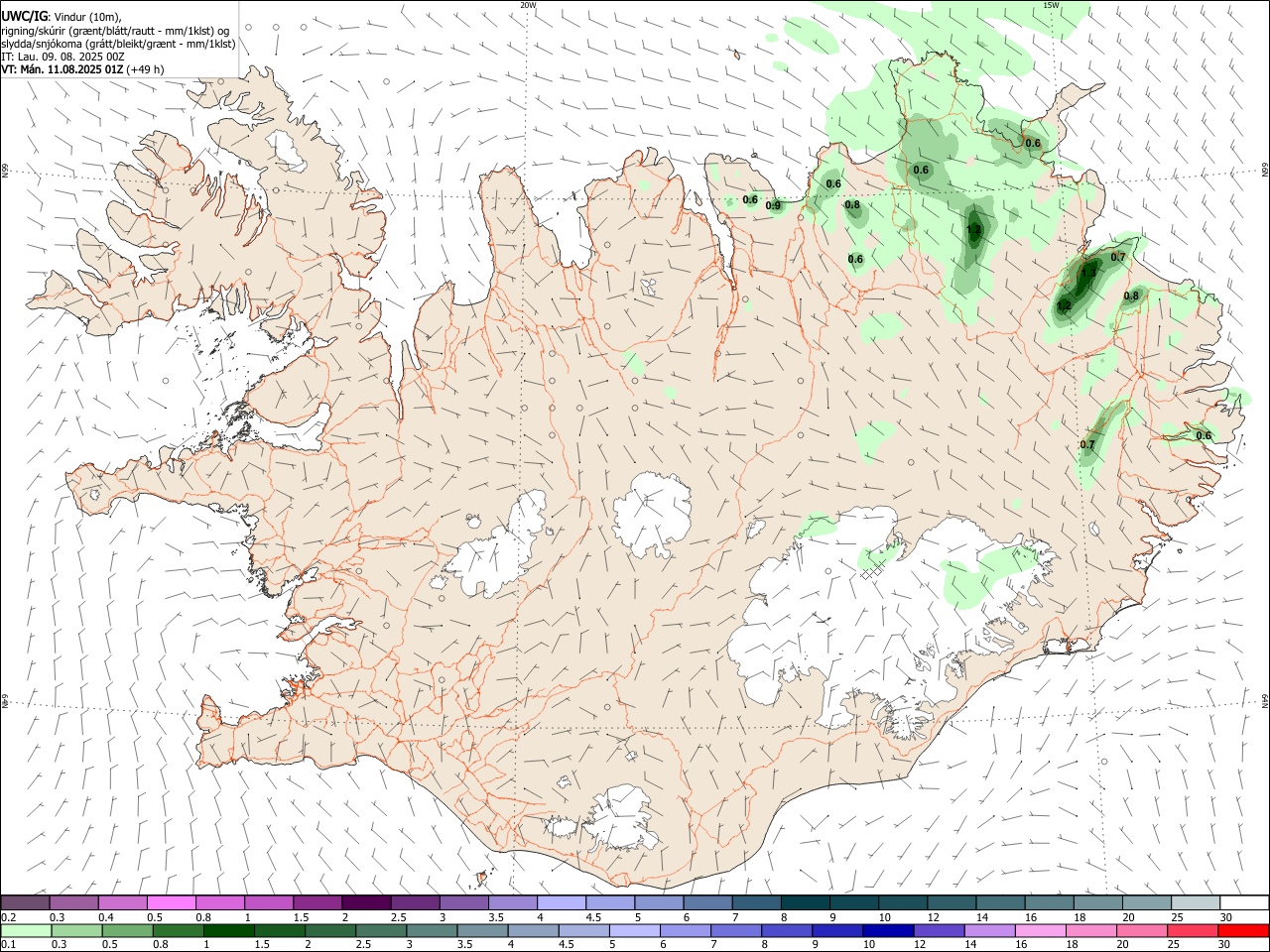Click the valid time 'VT: Mán. 11.08.2025 01Z'
Image resolution: width=1270 pixels, height=952 pixels.
[x=62, y=69]
